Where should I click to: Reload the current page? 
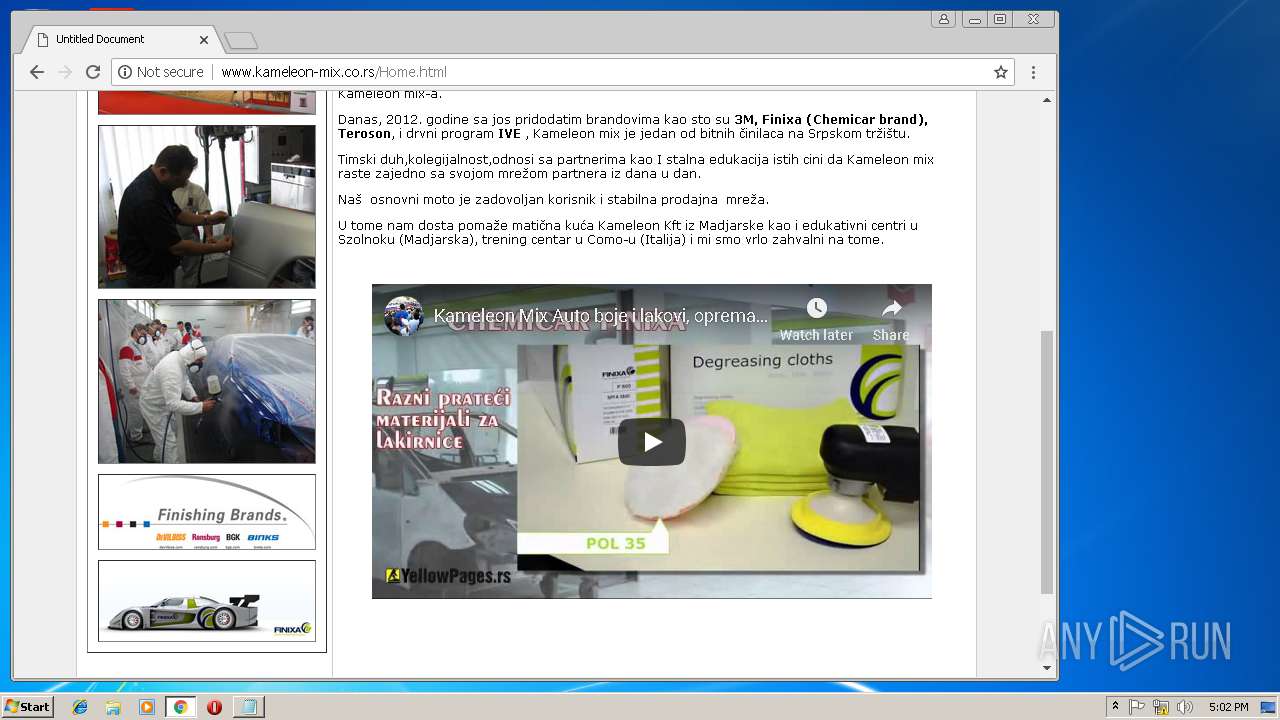[93, 72]
